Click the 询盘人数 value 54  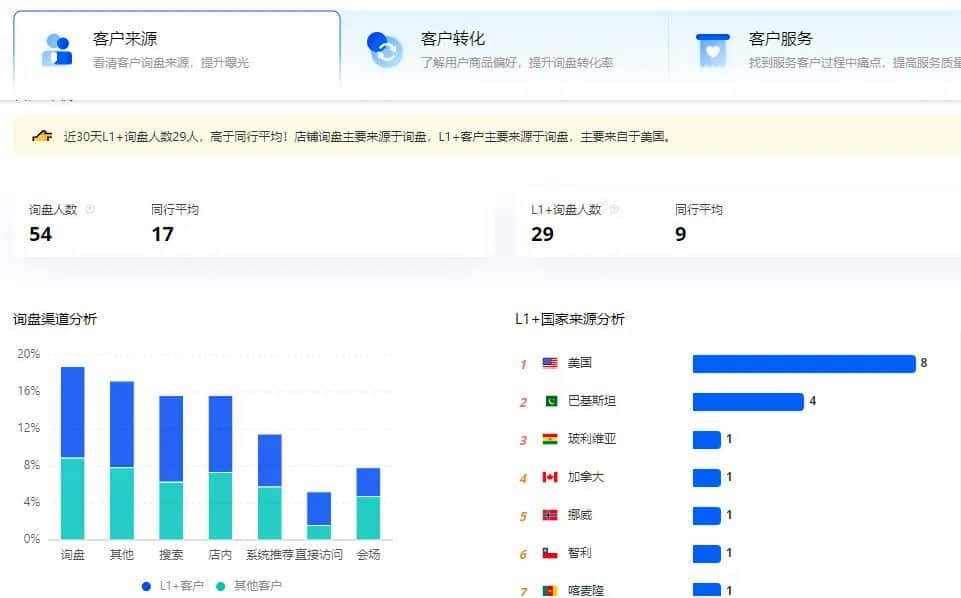point(41,235)
